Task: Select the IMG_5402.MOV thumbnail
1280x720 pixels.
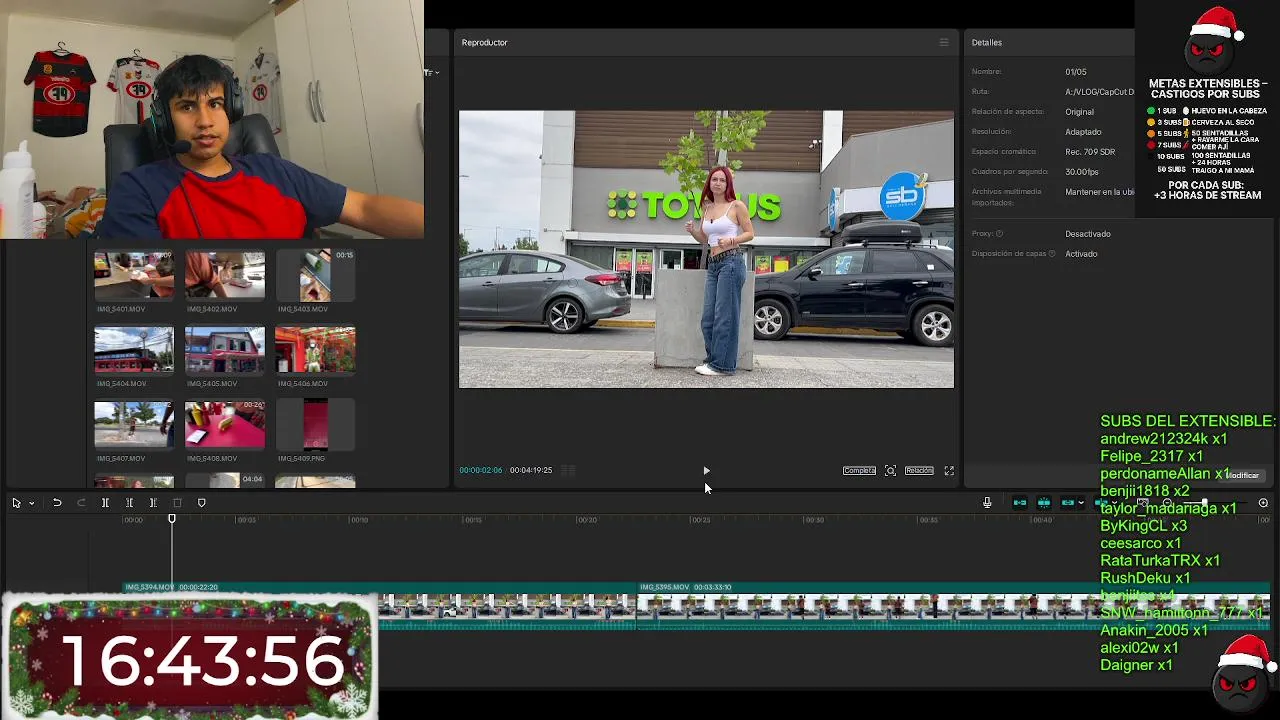Action: click(x=225, y=276)
